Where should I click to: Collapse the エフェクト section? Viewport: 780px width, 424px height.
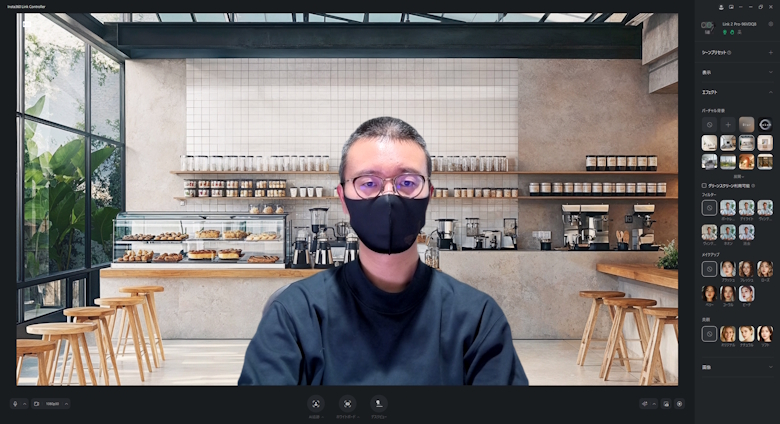point(770,92)
